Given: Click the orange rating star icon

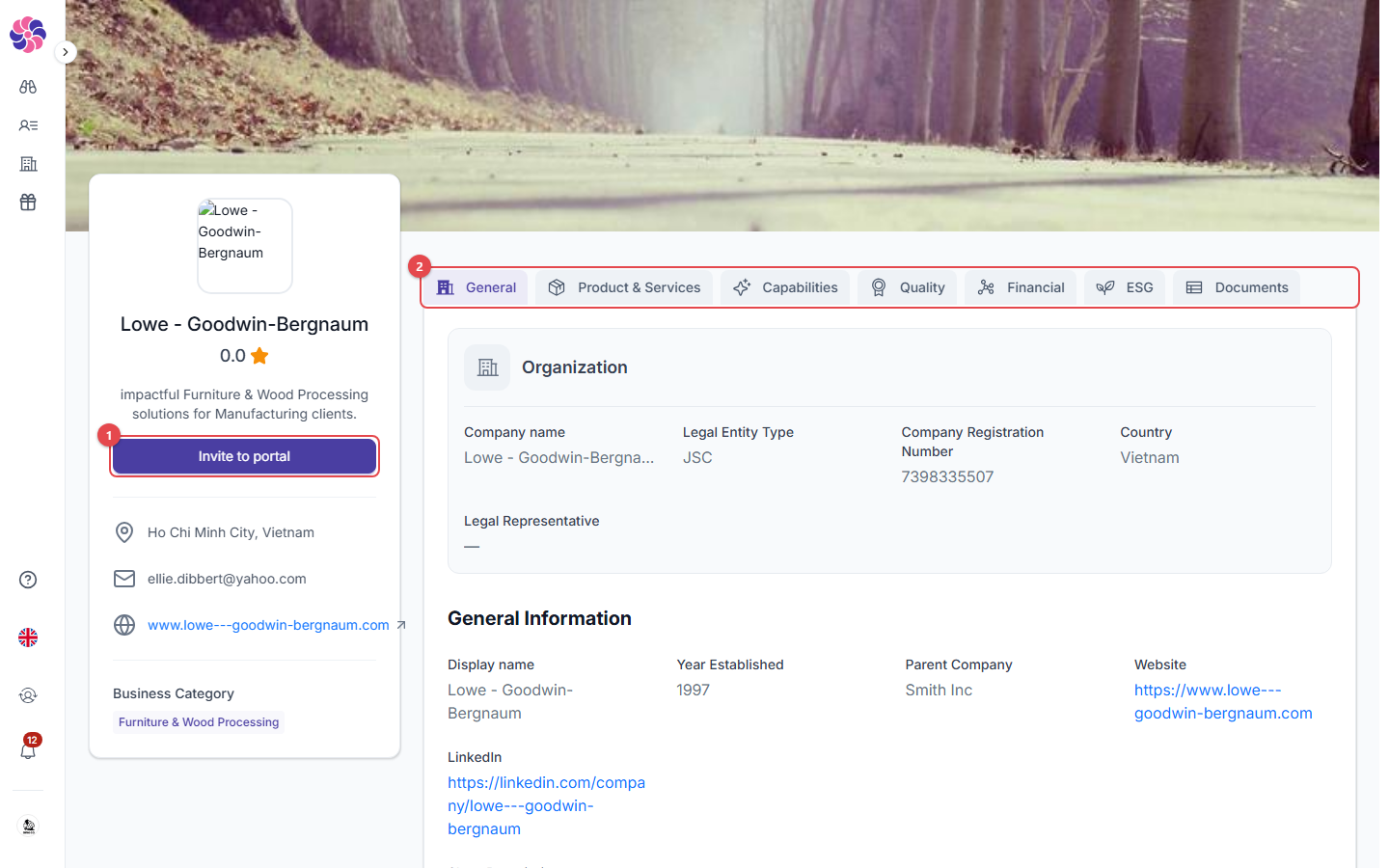Looking at the screenshot, I should 259,356.
